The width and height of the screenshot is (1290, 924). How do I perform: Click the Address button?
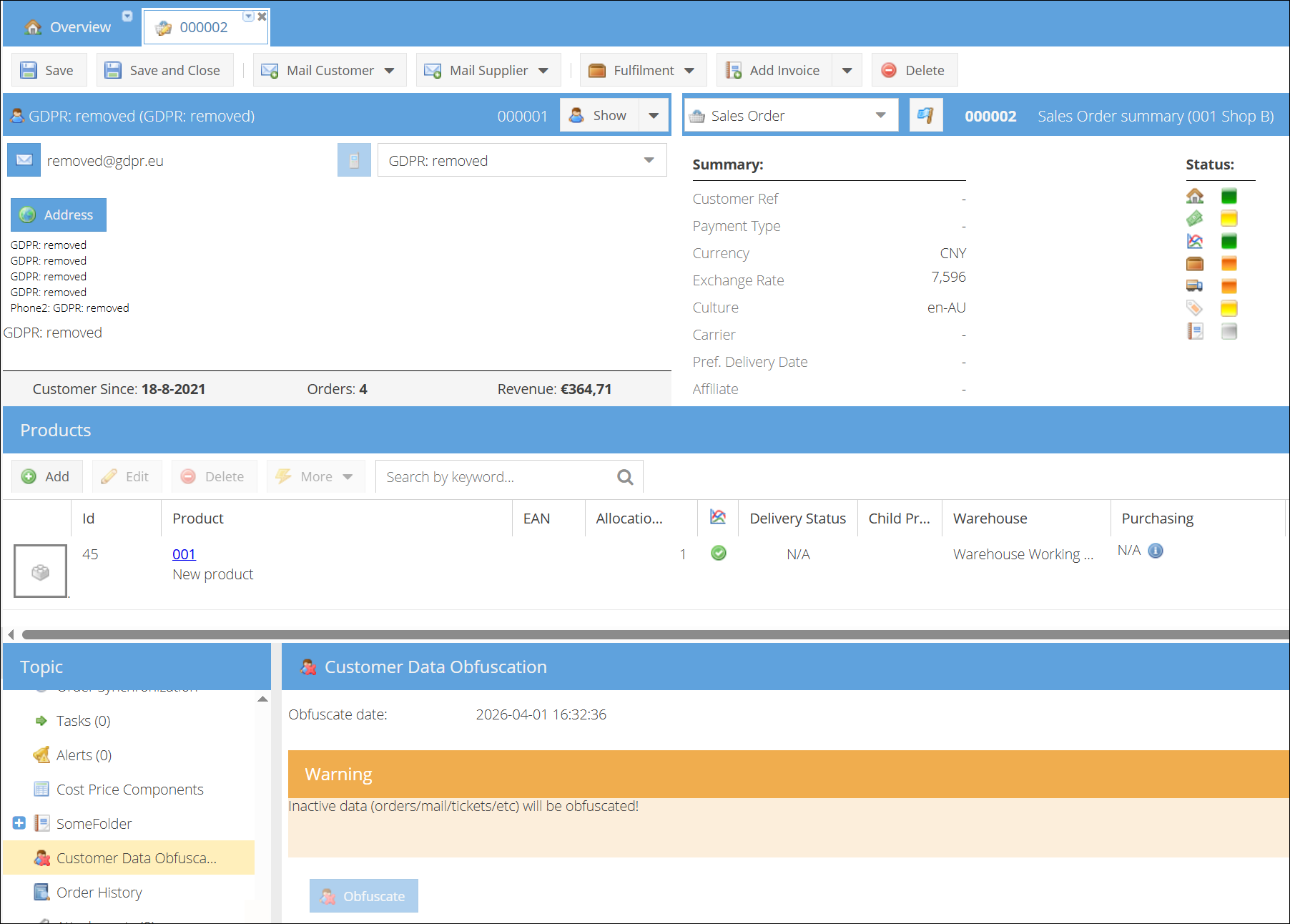pyautogui.click(x=59, y=215)
